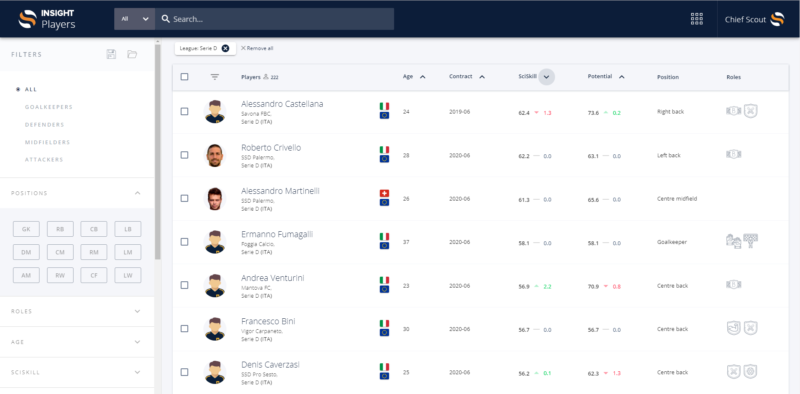Click the save filter floppy disk icon
Viewport: 800px width, 394px height.
(111, 54)
